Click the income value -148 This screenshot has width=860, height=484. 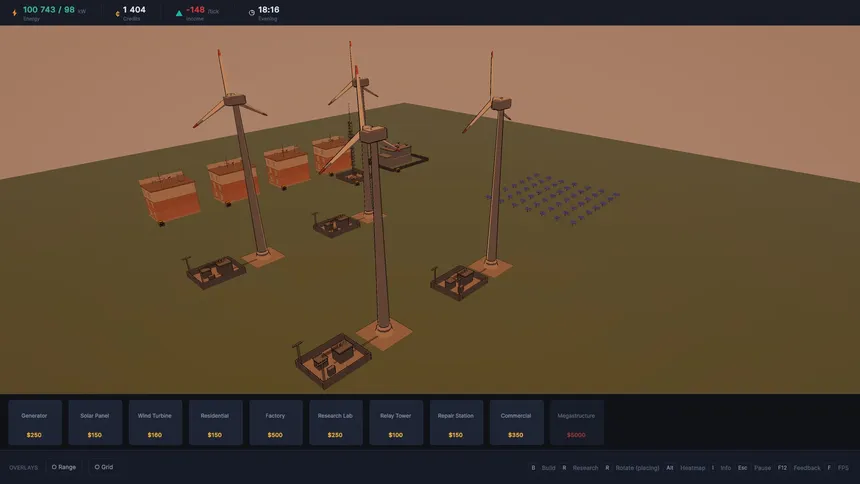tap(195, 10)
